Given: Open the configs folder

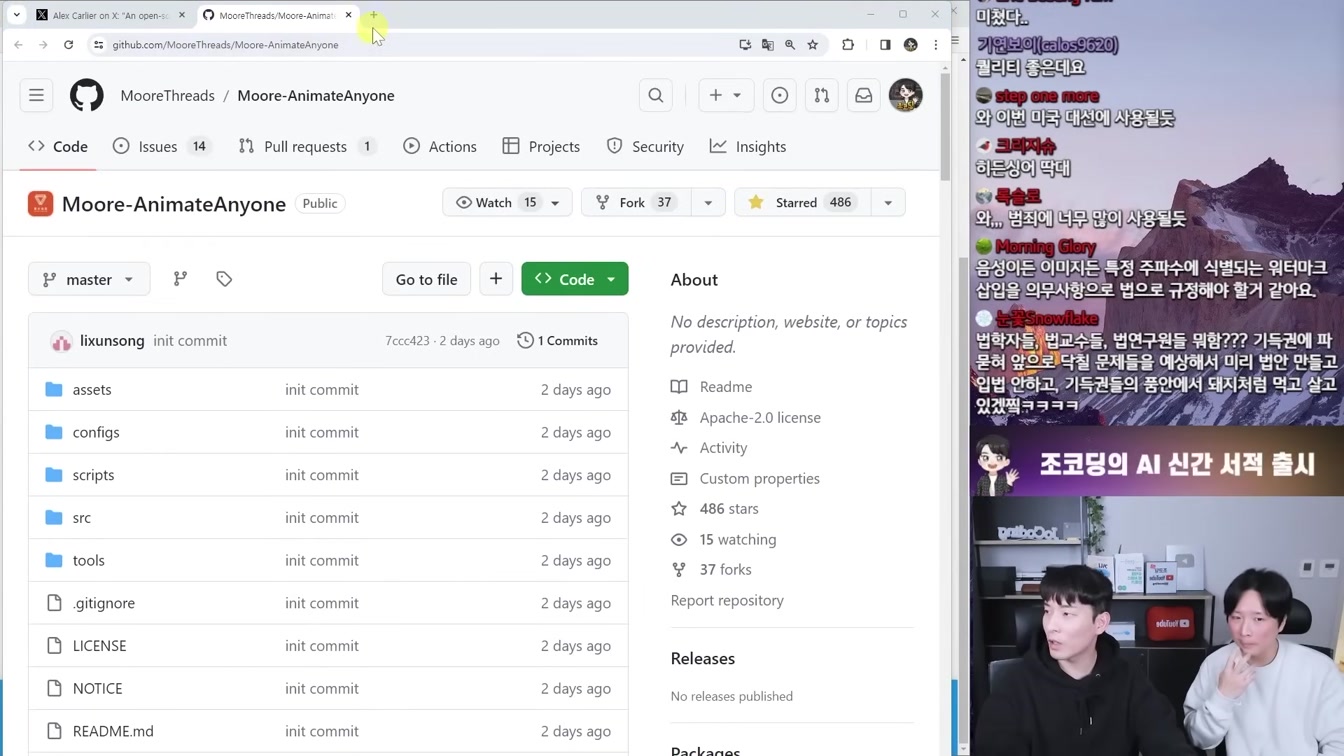Looking at the screenshot, I should [96, 433].
